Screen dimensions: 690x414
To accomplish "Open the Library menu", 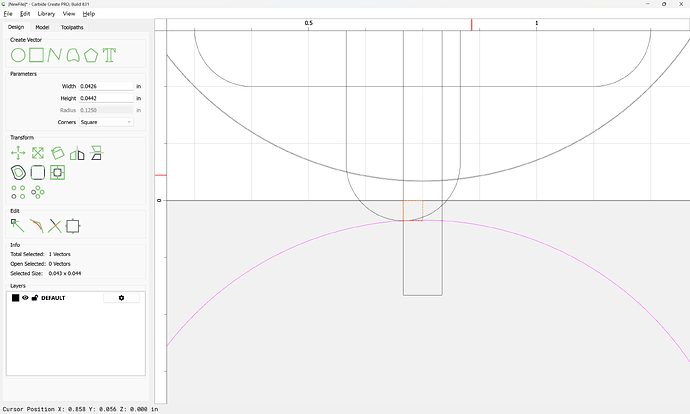I will point(46,14).
